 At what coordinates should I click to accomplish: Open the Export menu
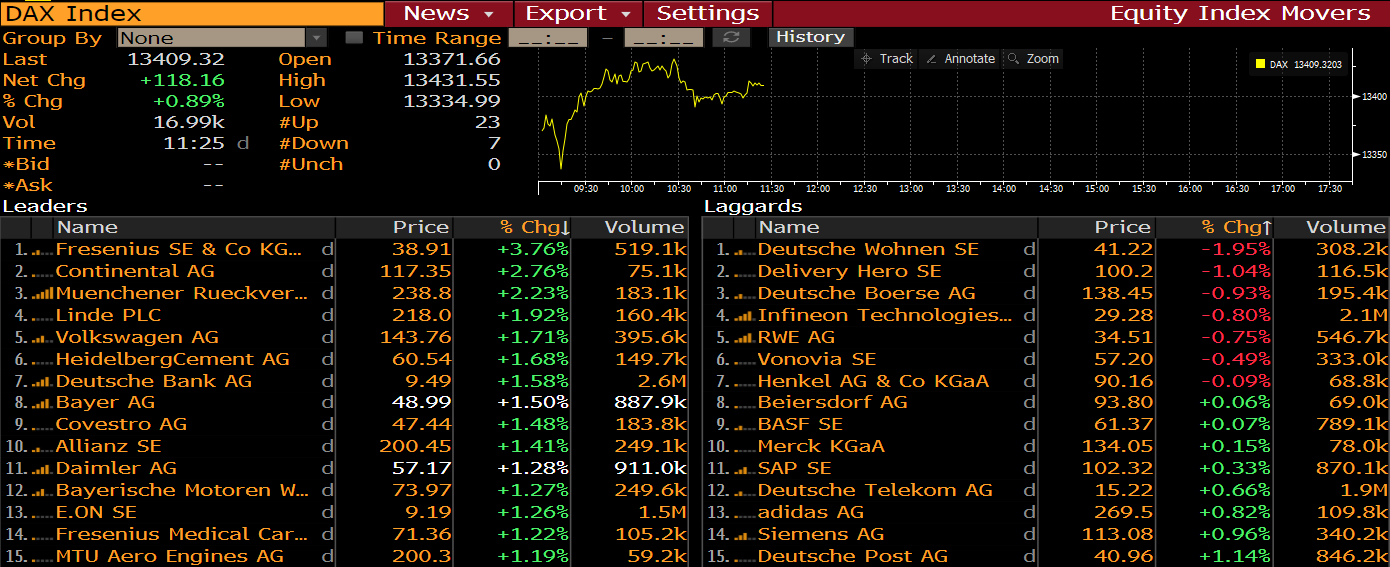point(578,13)
